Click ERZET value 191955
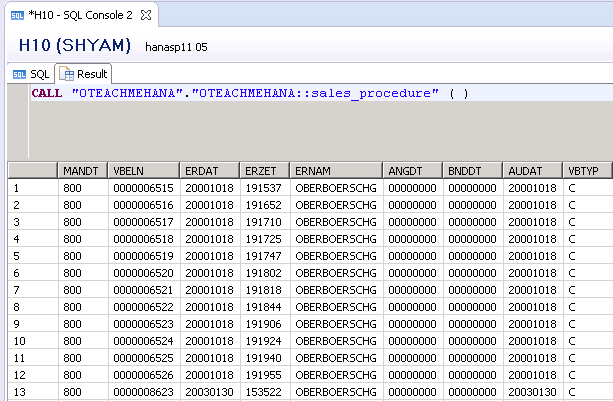 tap(263, 375)
